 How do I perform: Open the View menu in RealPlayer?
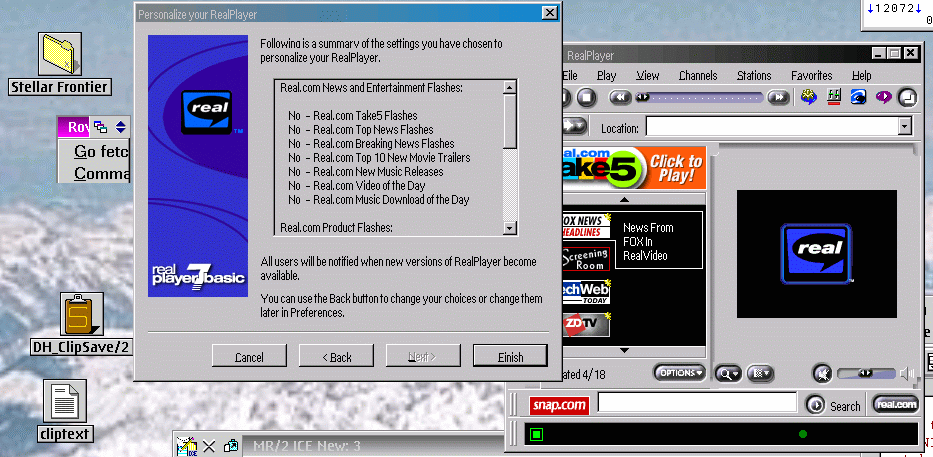click(647, 76)
